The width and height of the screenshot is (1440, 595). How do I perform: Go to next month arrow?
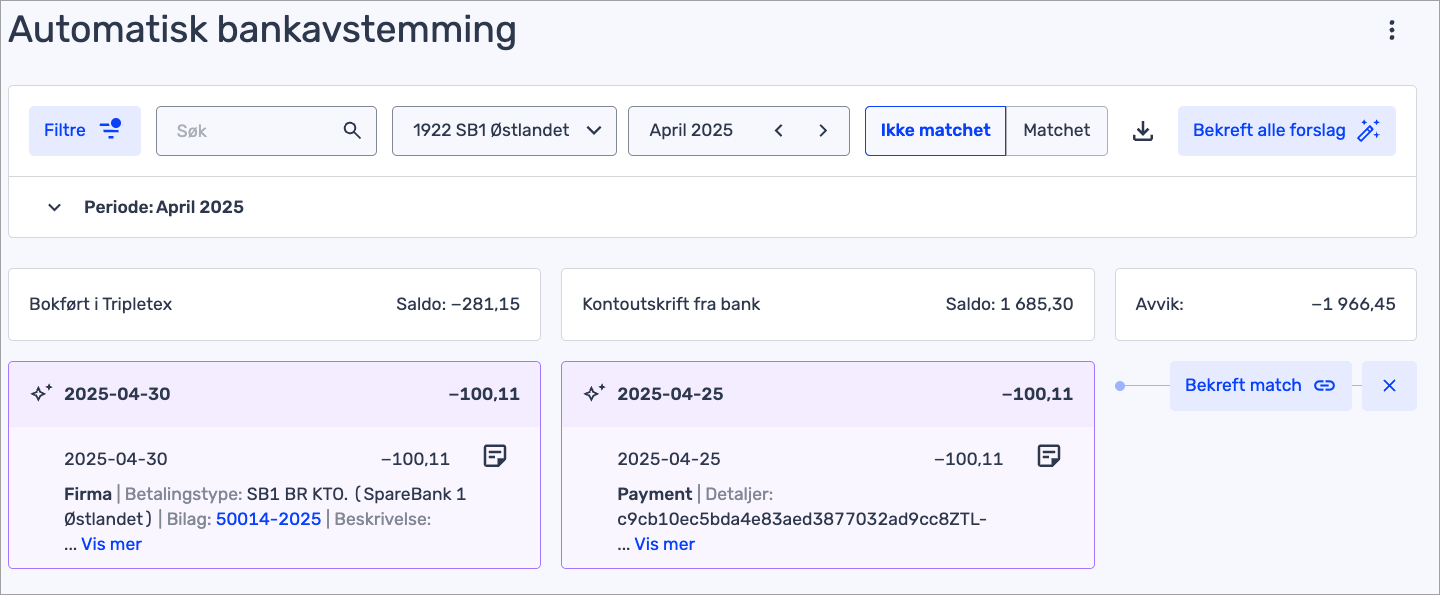823,131
